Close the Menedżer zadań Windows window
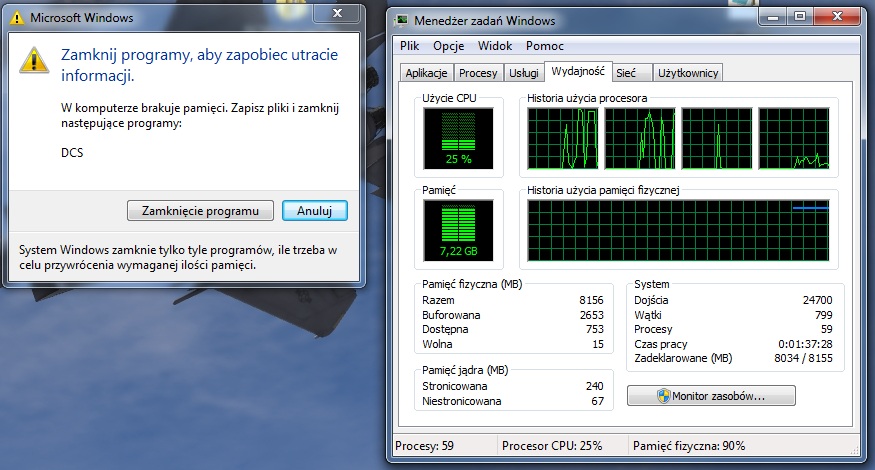Screen dimensions: 875x470 tap(836, 16)
